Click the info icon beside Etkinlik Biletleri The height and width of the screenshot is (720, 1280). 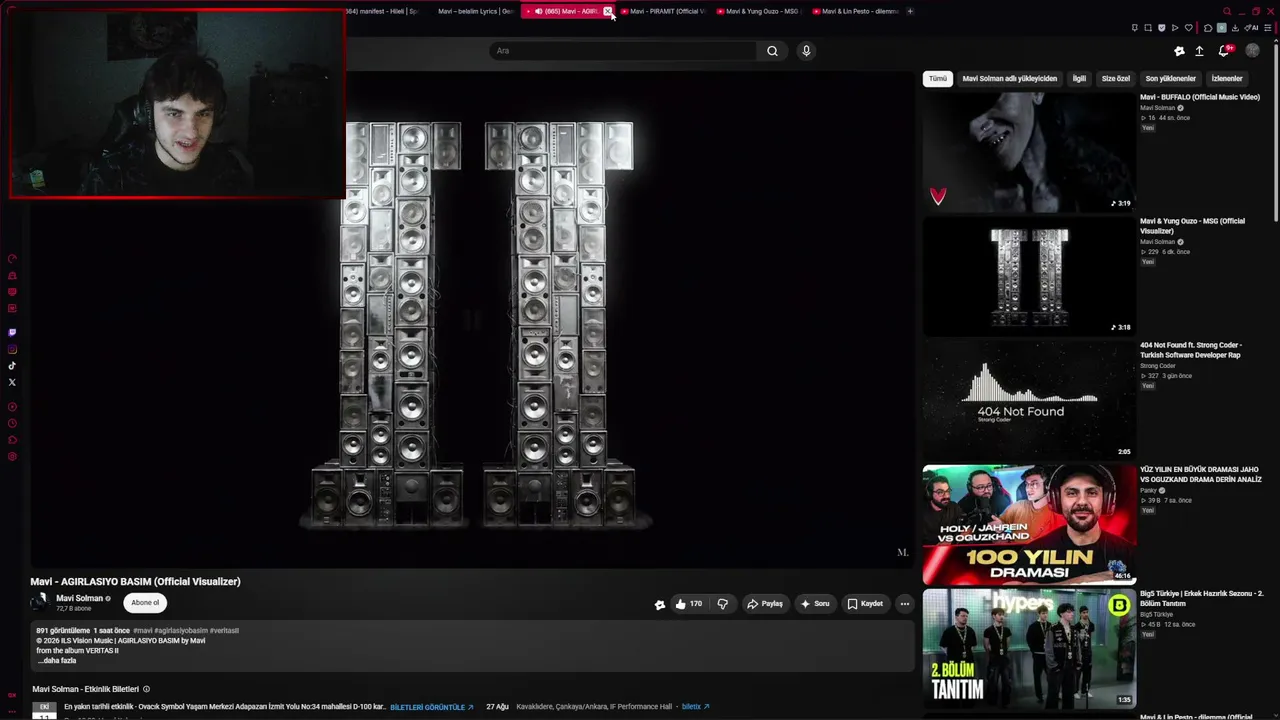[x=146, y=689]
